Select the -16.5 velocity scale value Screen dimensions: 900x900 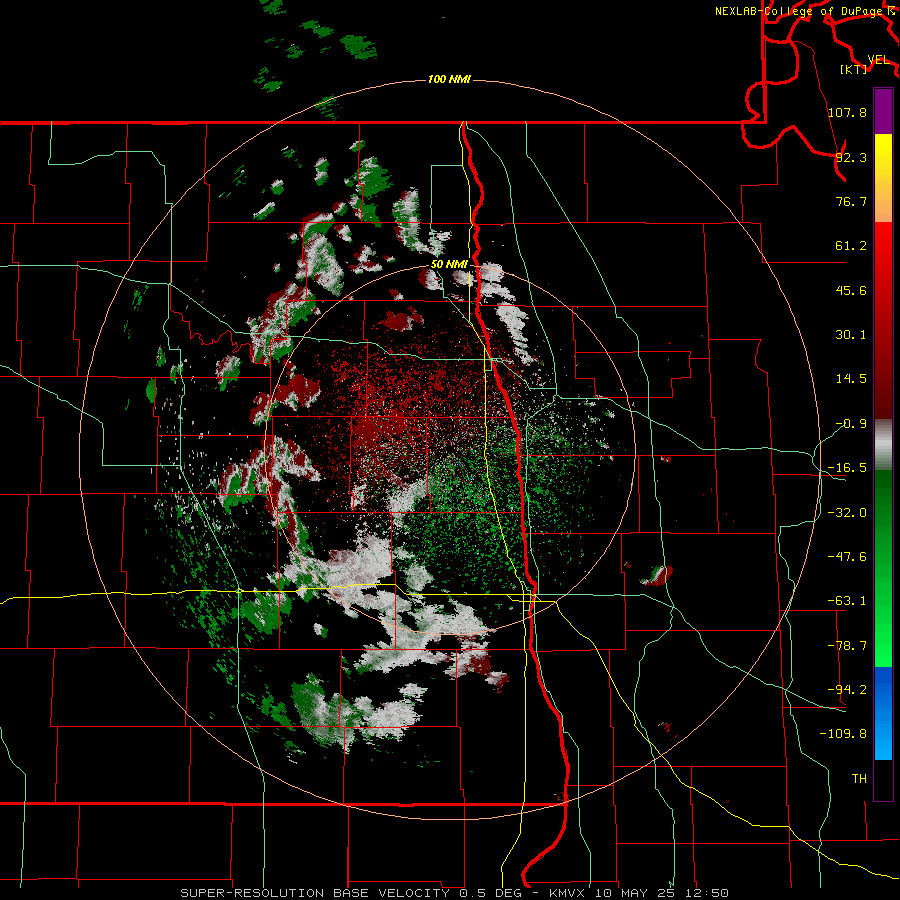[847, 468]
